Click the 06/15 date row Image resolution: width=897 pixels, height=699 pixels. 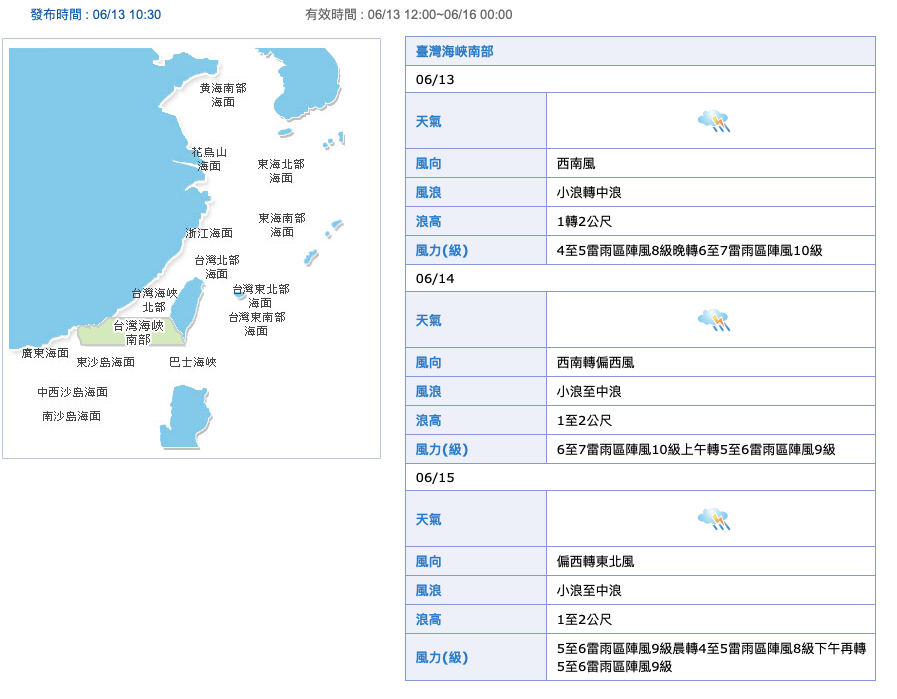pyautogui.click(x=640, y=478)
